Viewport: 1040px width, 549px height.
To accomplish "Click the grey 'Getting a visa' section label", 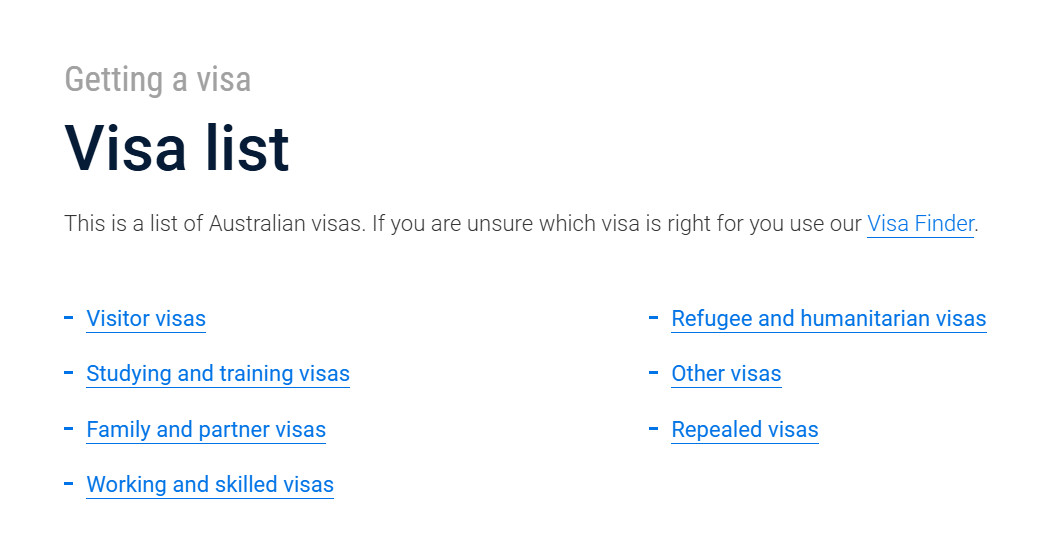I will coord(157,79).
